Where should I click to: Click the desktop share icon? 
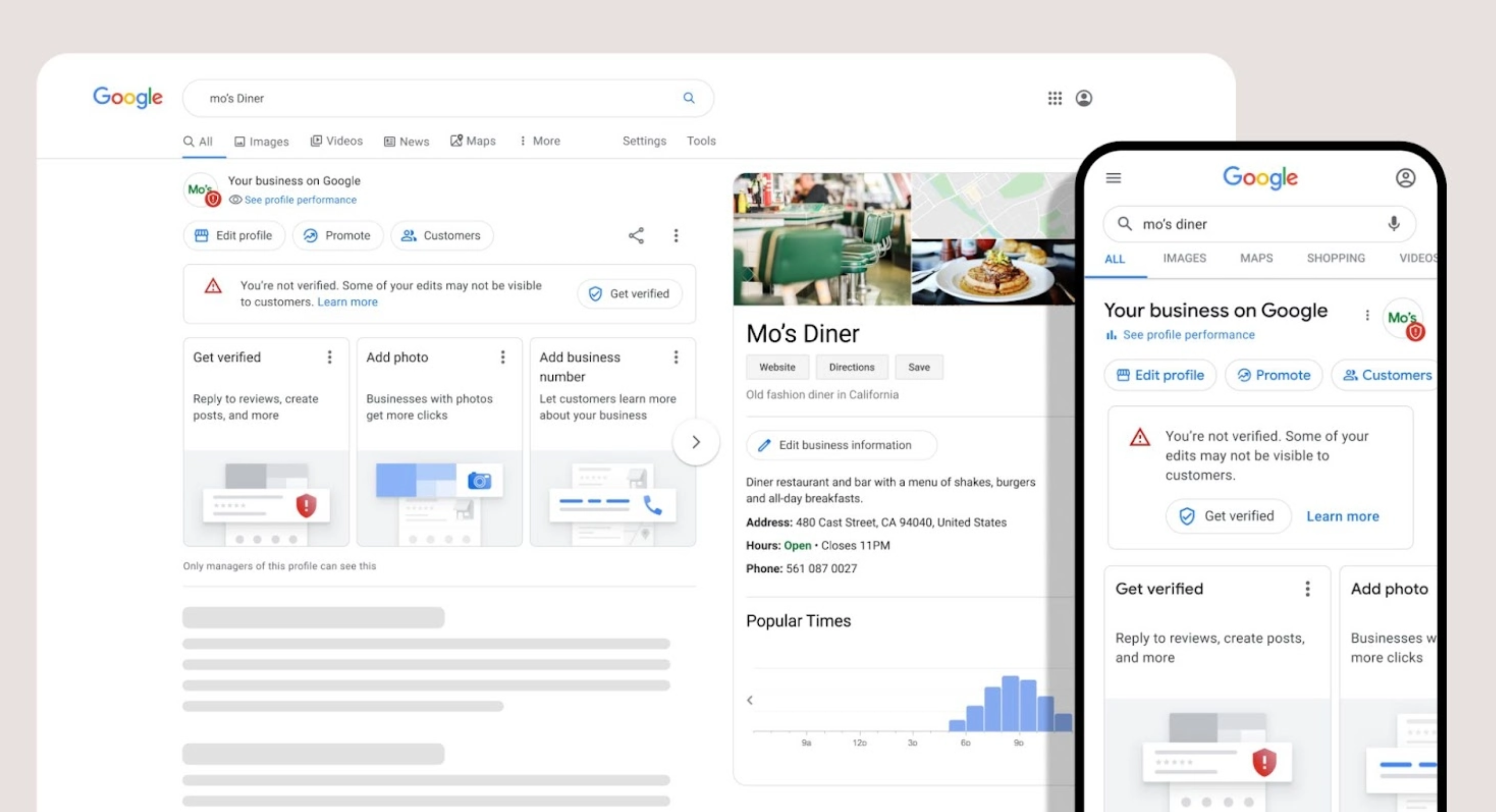pyautogui.click(x=636, y=235)
